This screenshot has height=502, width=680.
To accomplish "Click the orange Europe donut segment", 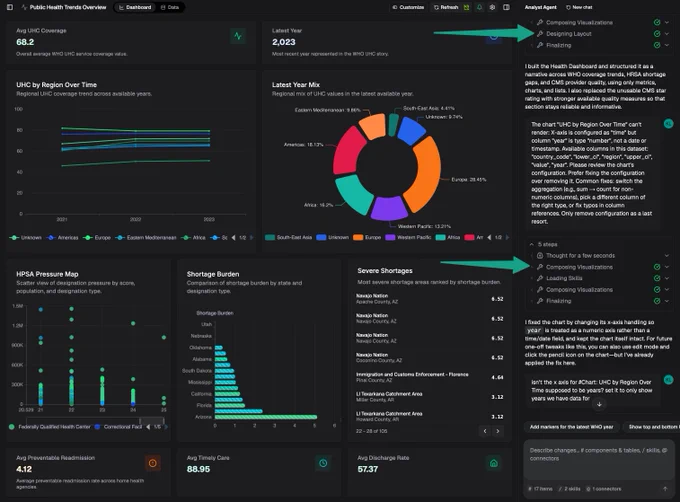I will [x=425, y=173].
